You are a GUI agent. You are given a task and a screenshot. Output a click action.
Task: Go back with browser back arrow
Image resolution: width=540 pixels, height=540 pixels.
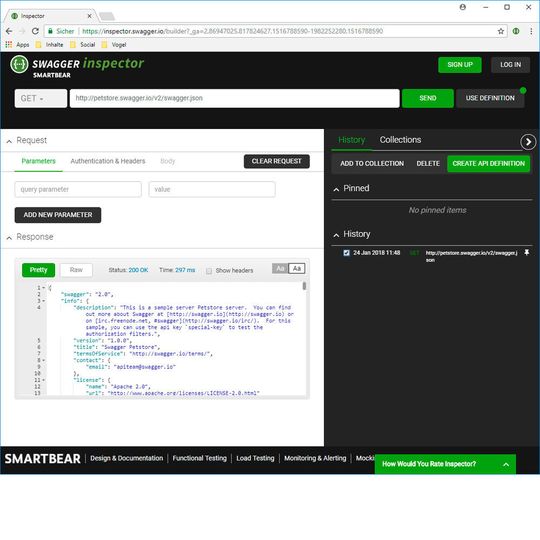click(x=9, y=31)
